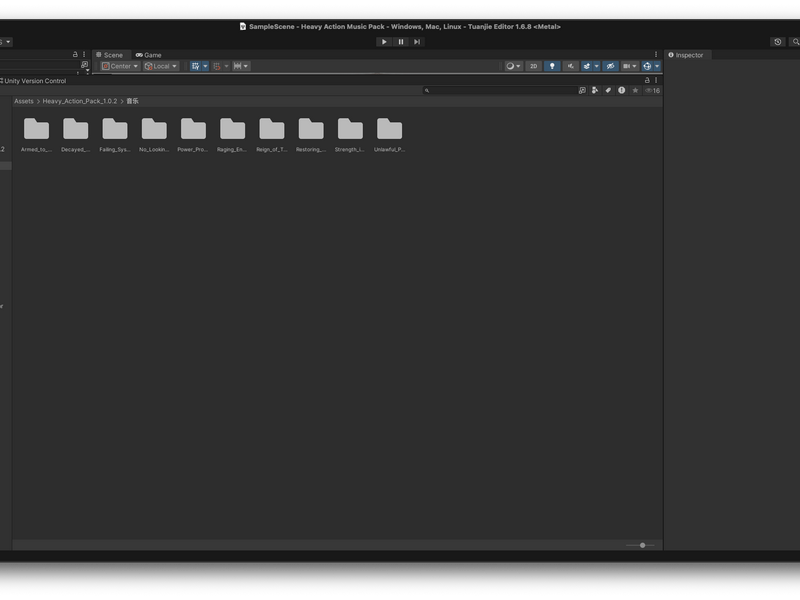Toggle gizmos with the Gizmos button
800x600 pixels.
coord(647,66)
